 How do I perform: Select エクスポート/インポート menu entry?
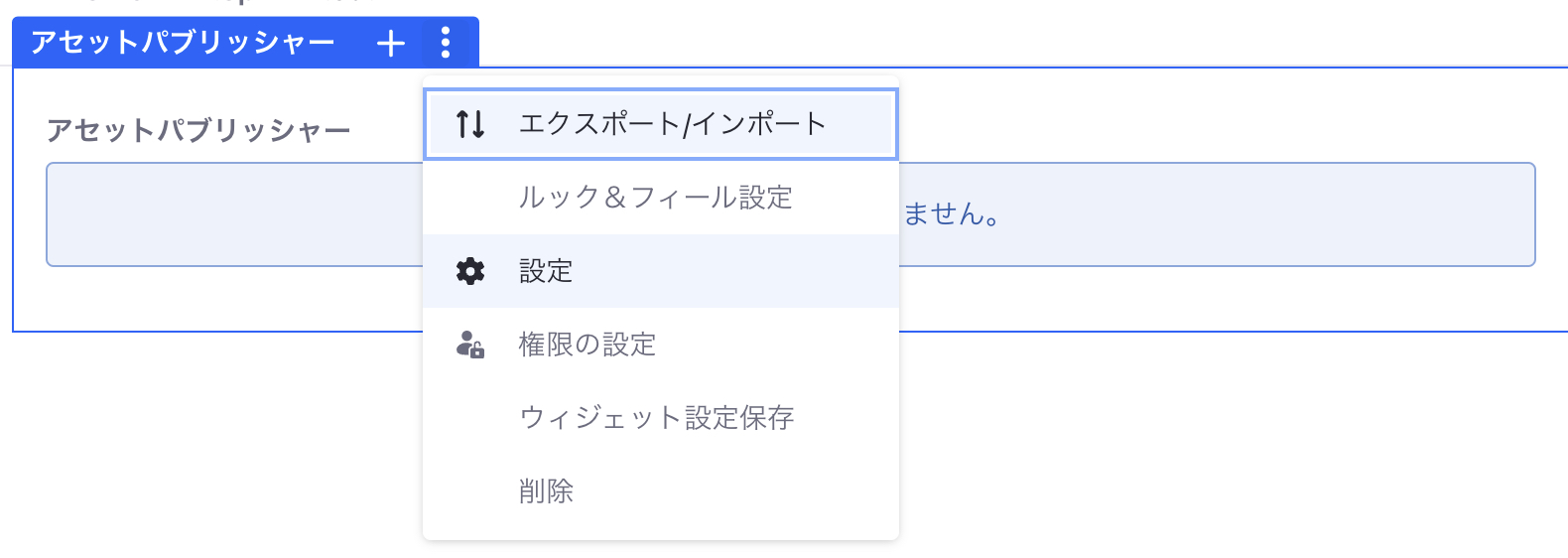tap(672, 124)
